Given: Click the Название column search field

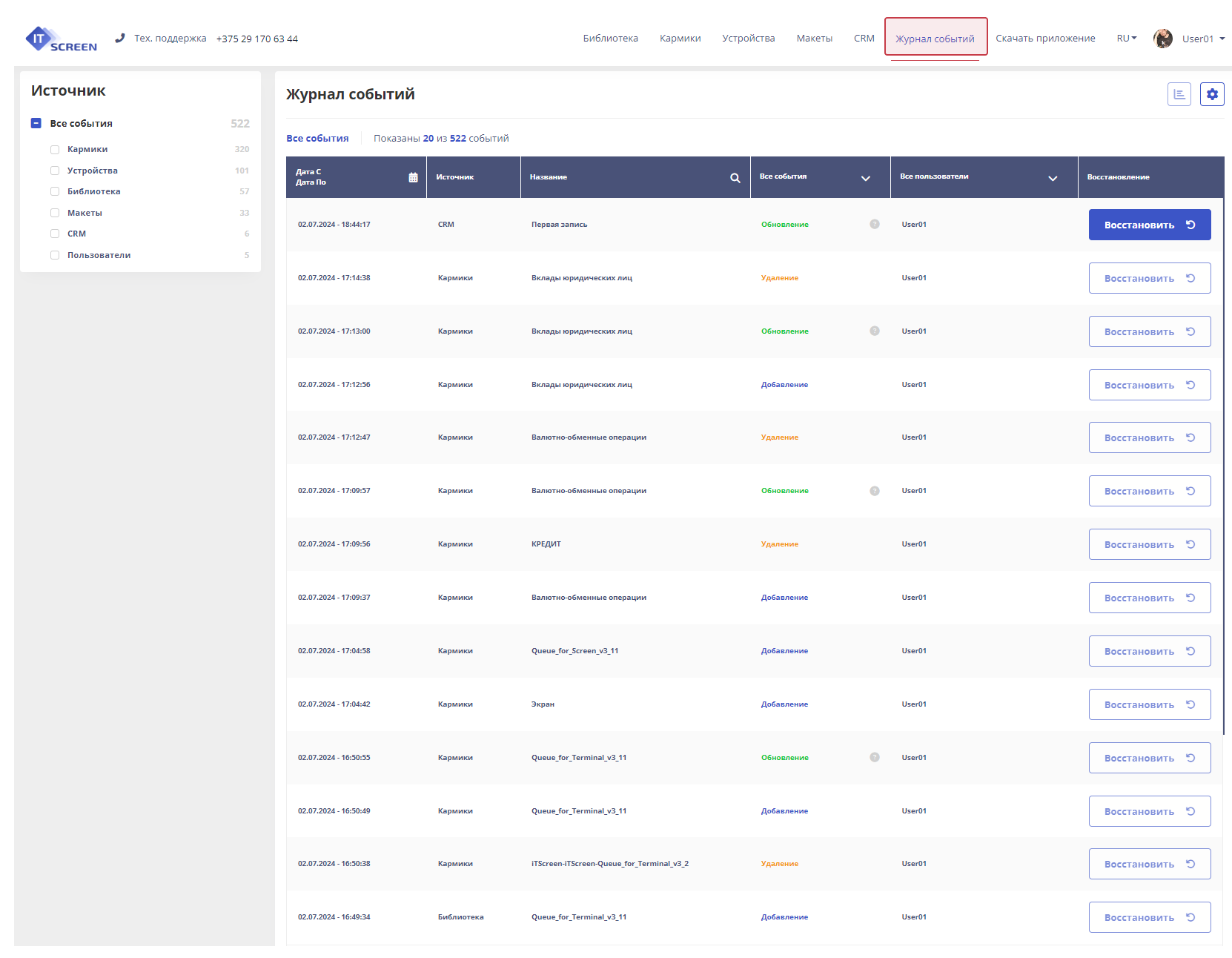Looking at the screenshot, I should click(635, 177).
